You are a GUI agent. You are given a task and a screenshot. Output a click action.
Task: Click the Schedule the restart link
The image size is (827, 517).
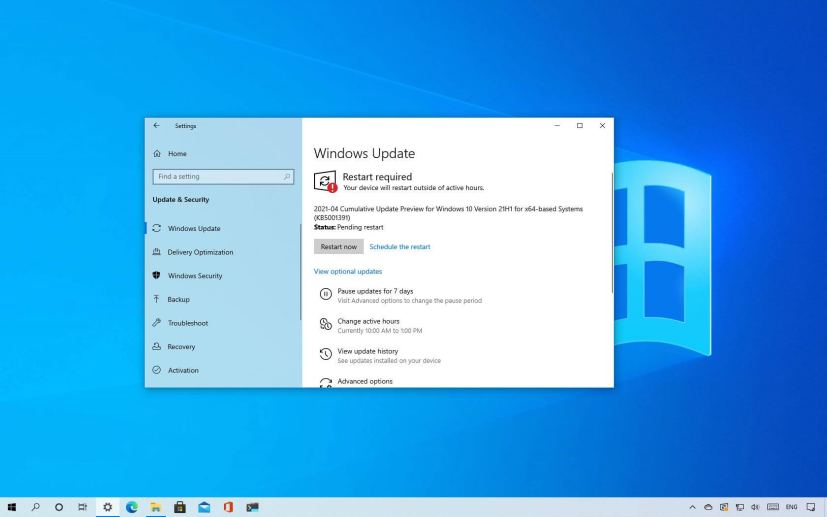399,246
